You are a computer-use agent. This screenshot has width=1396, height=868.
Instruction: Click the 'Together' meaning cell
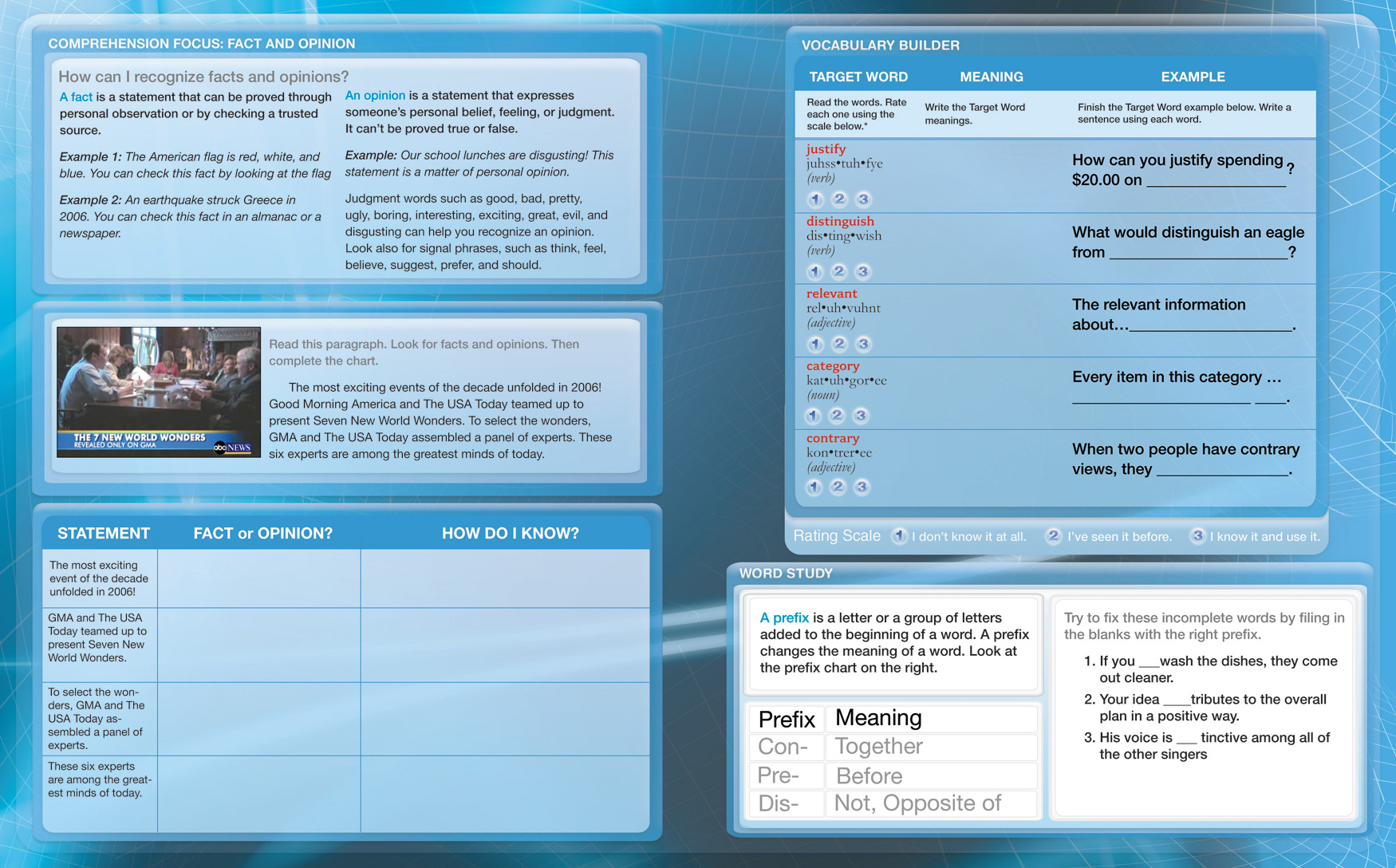click(x=932, y=747)
